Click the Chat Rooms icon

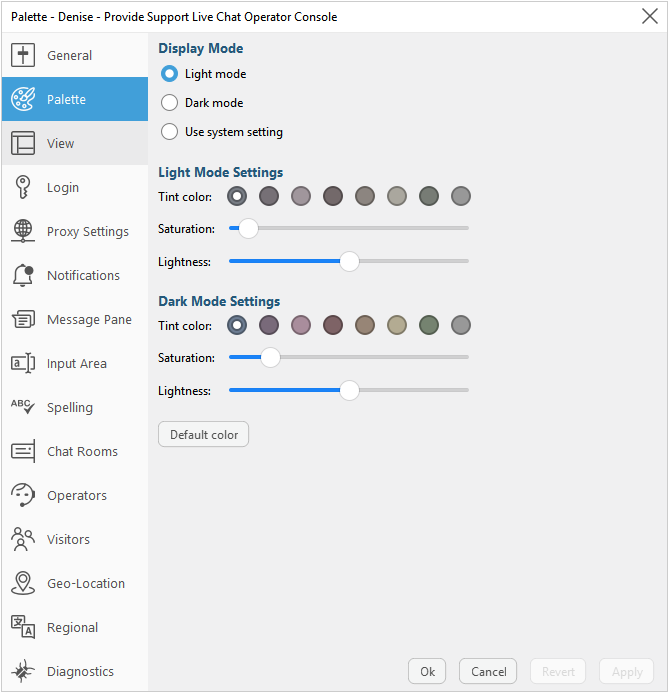click(x=23, y=451)
